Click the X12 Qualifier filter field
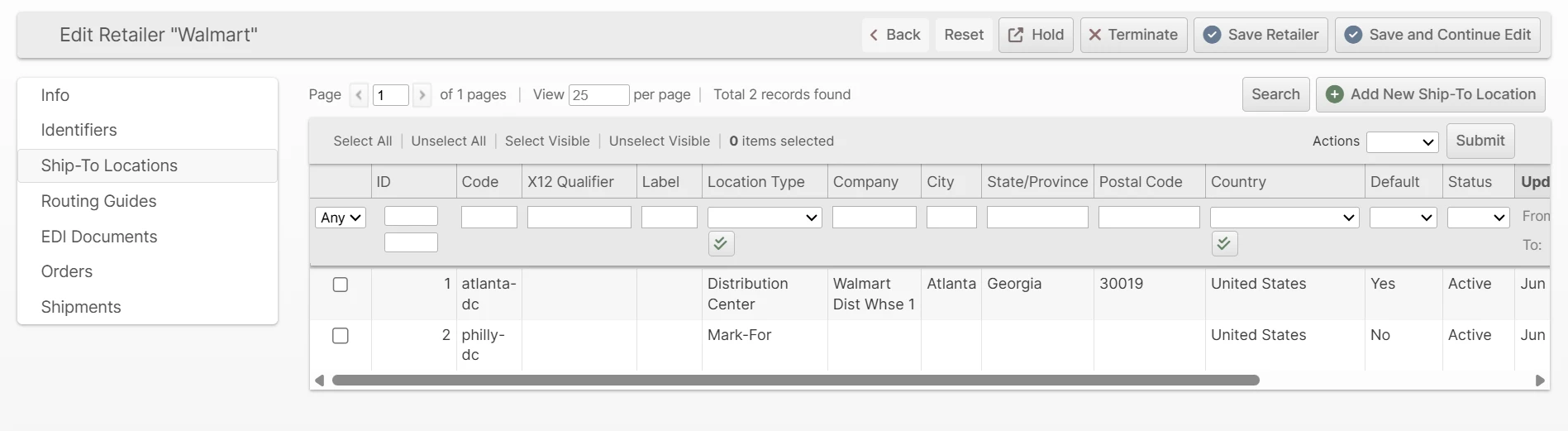1568x431 pixels. [x=579, y=218]
